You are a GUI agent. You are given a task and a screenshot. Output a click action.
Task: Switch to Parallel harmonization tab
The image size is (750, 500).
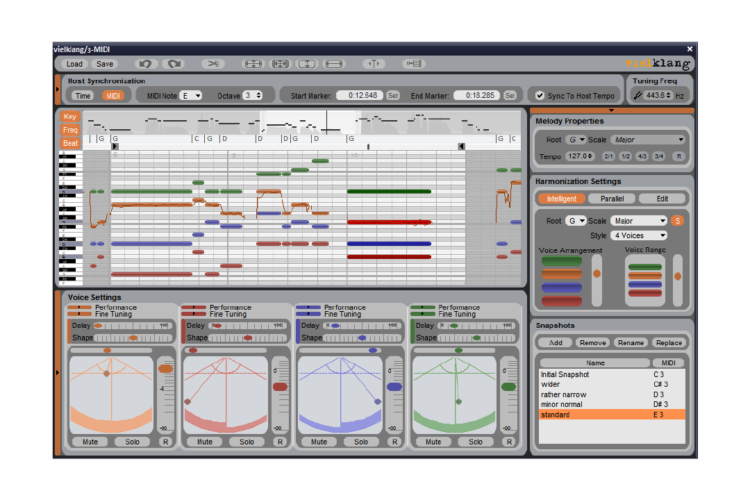[612, 199]
